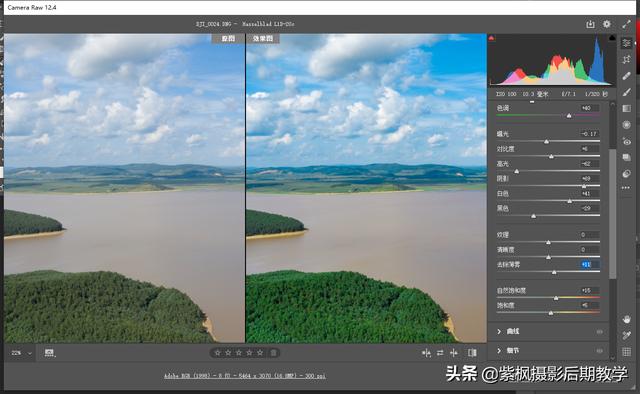Toggle the grid overlay icon
Image resolution: width=640 pixels, height=394 pixels.
(627, 352)
